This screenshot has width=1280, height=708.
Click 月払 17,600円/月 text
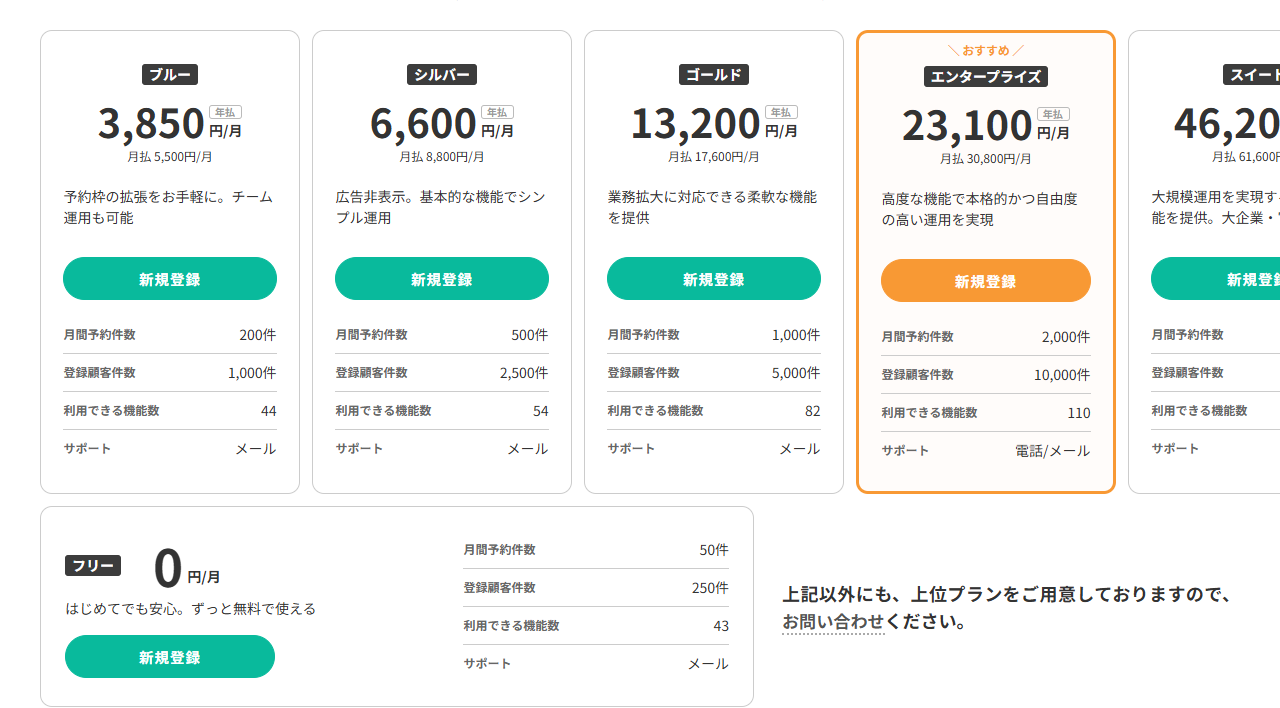tap(714, 157)
